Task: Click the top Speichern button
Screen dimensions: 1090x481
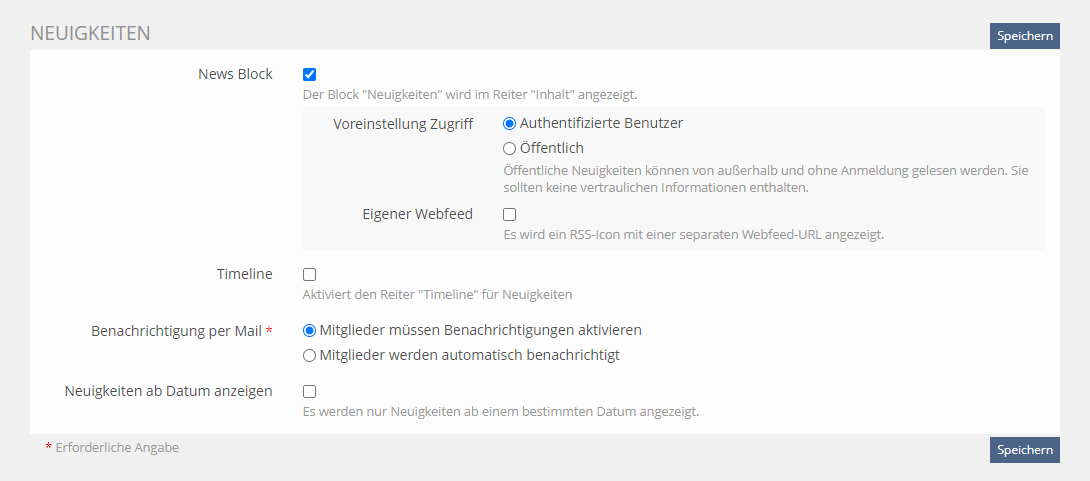Action: (x=1024, y=36)
